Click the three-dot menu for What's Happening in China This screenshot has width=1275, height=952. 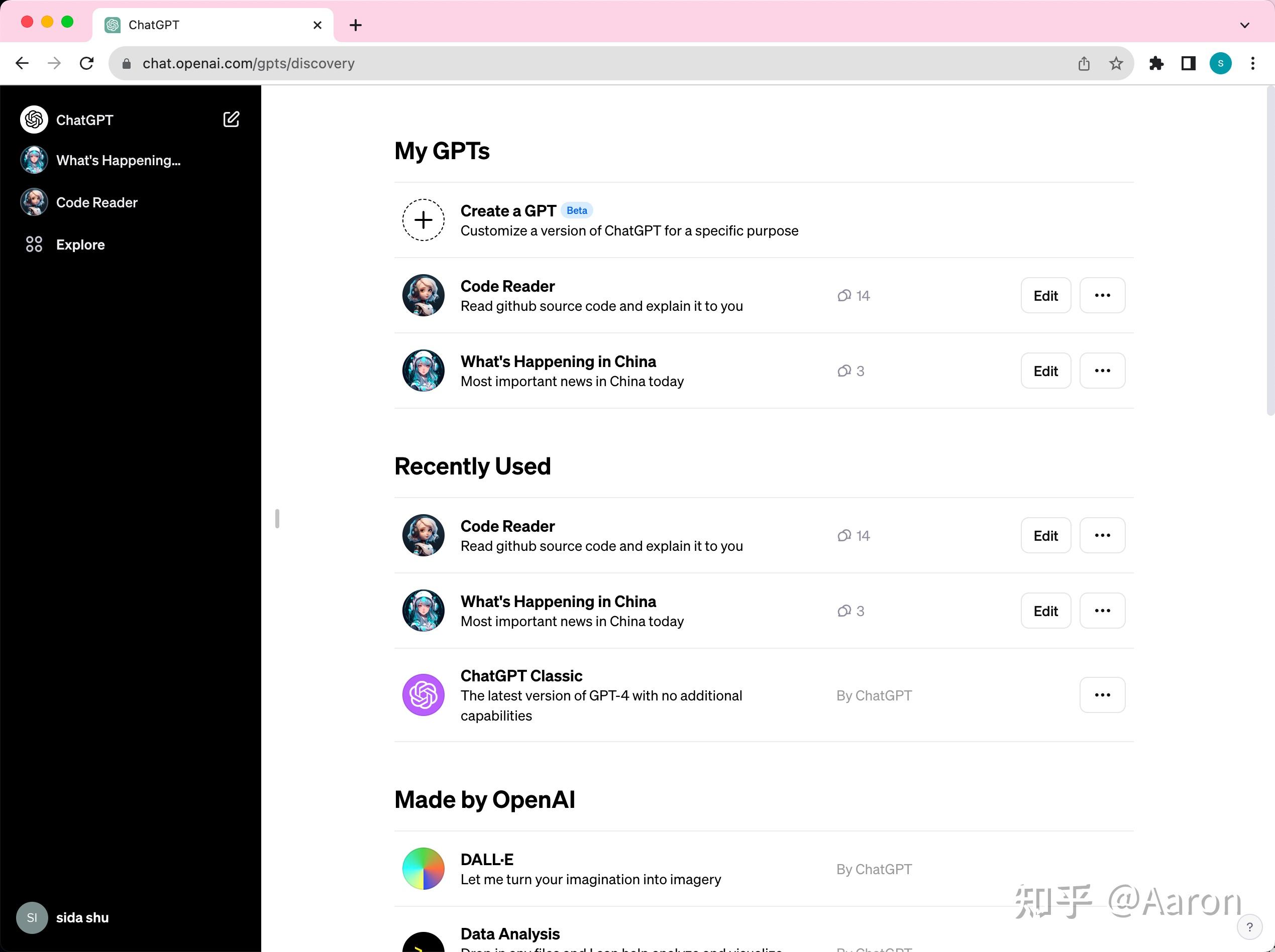tap(1102, 370)
